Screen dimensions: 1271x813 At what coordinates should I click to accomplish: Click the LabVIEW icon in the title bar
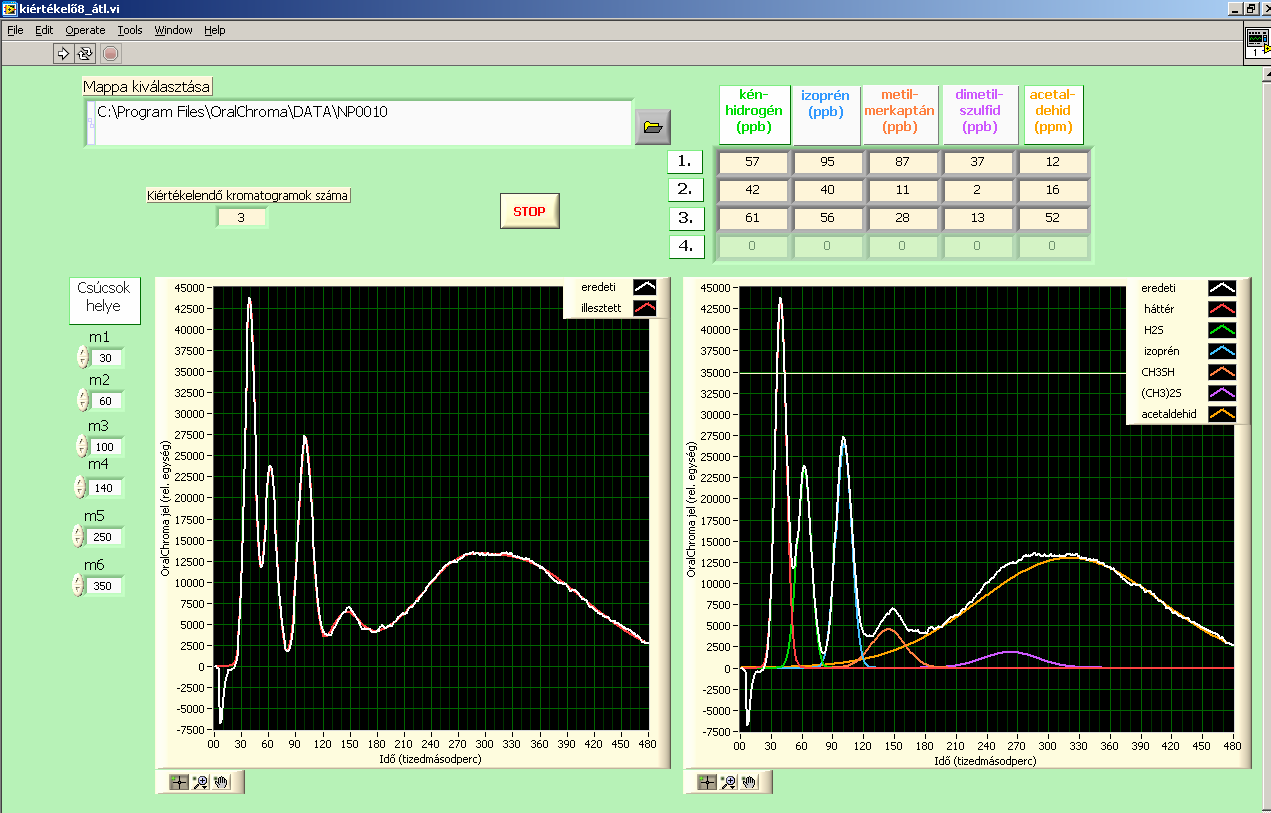(10, 8)
